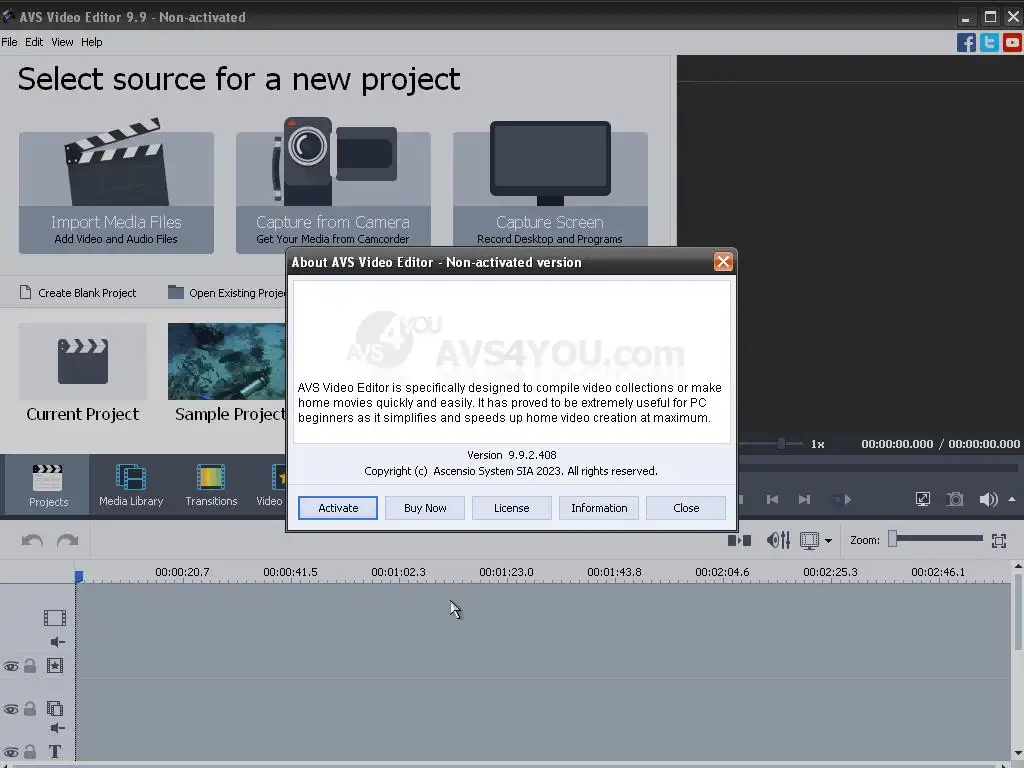Click the play selection arrow button
This screenshot has height=768, width=1024.
(842, 500)
